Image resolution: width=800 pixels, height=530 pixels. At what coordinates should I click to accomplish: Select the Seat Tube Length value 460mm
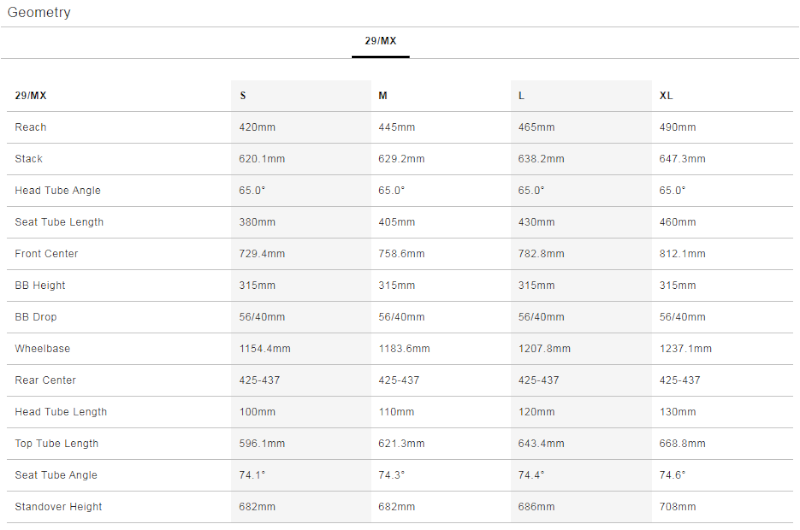tap(678, 222)
